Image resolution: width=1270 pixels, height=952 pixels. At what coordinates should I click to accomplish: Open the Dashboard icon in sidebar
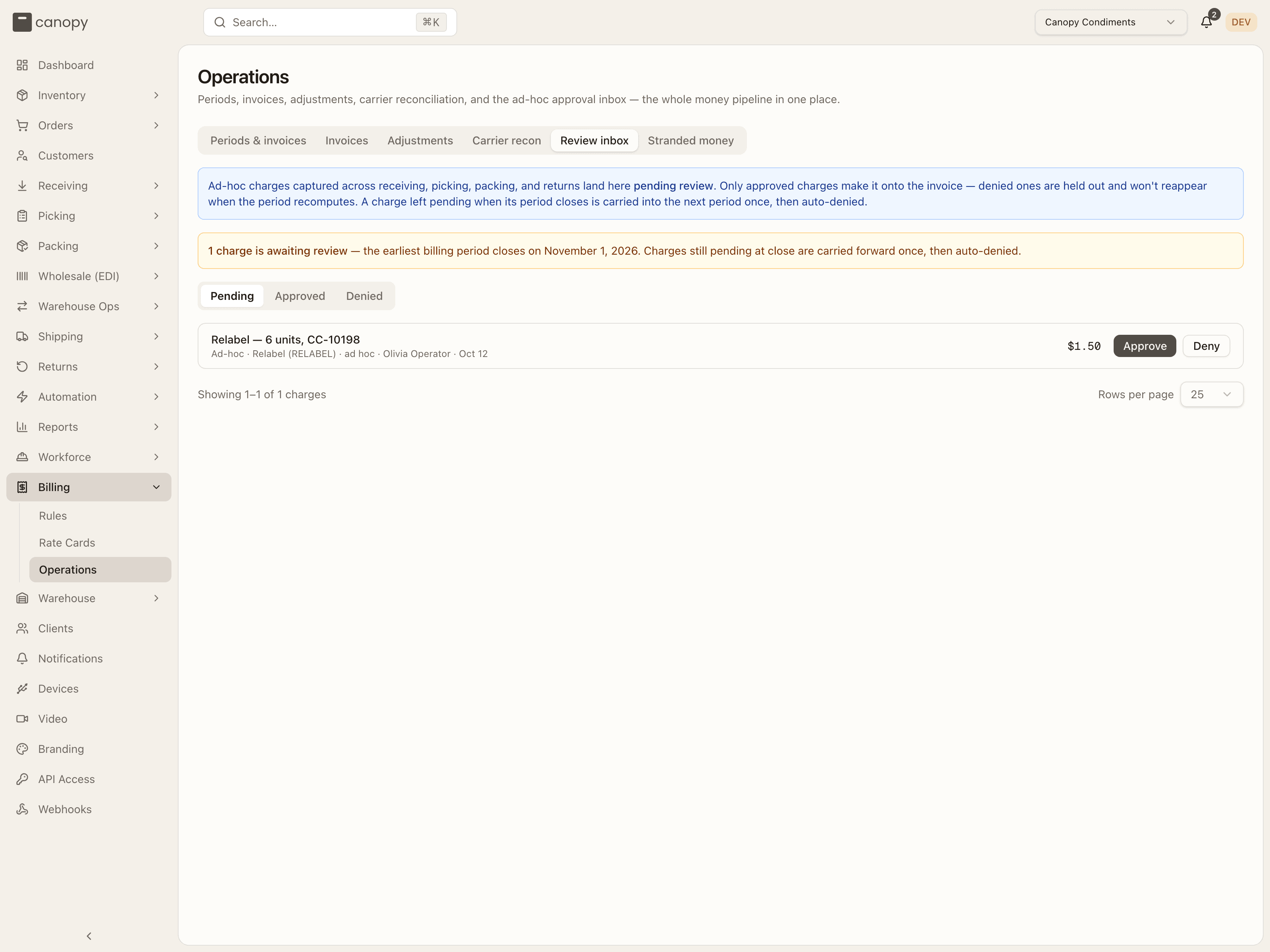pos(22,65)
